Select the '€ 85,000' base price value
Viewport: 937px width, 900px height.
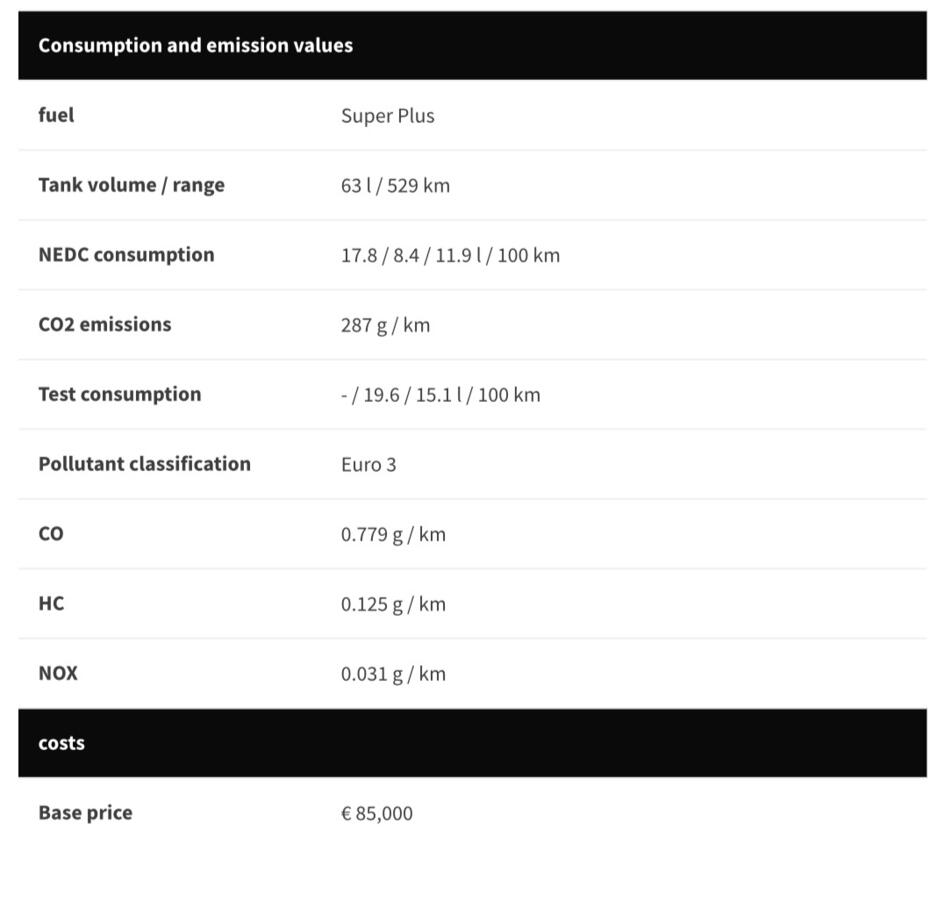[376, 814]
